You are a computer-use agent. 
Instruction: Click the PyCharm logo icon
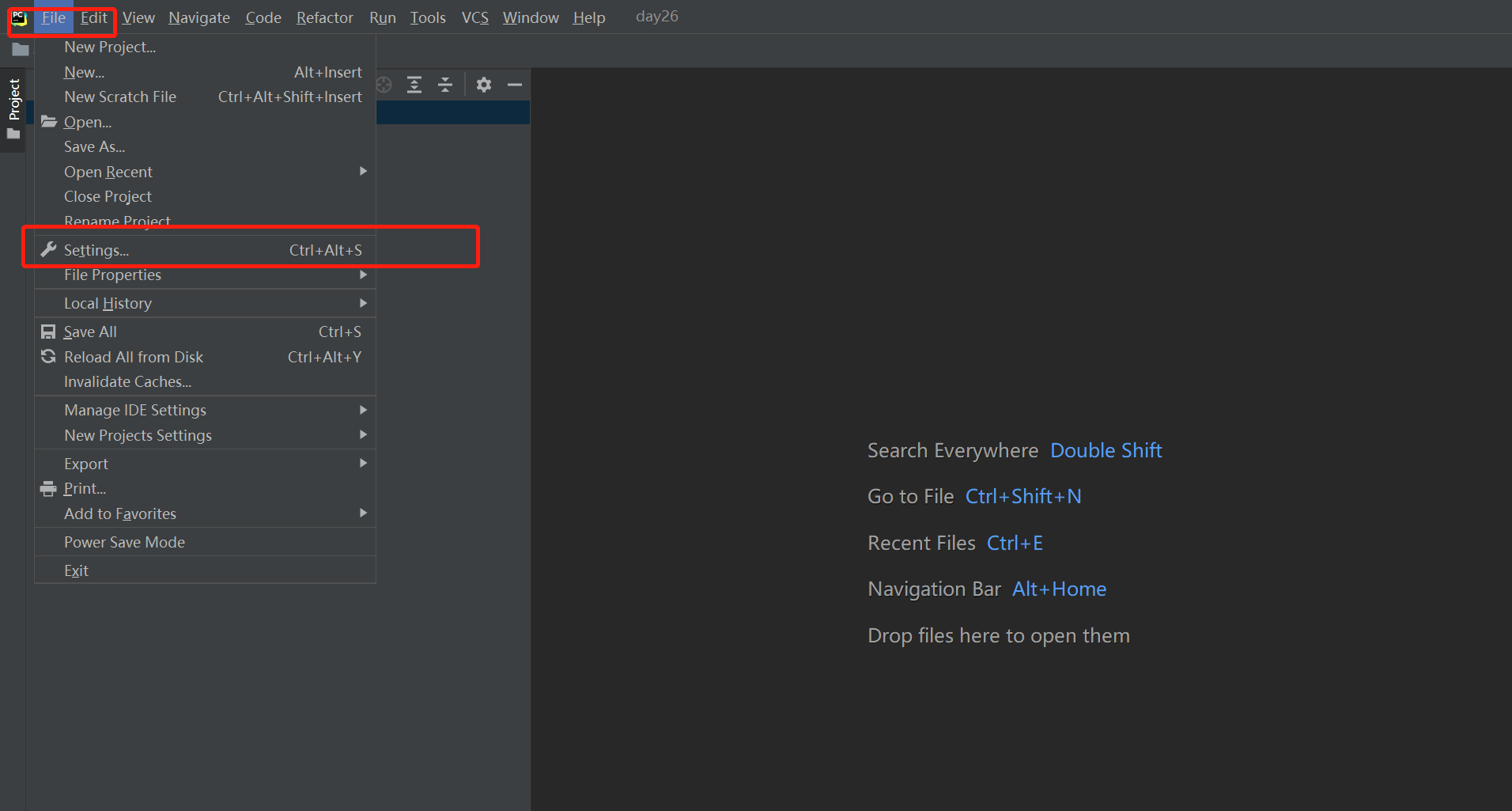(x=19, y=17)
